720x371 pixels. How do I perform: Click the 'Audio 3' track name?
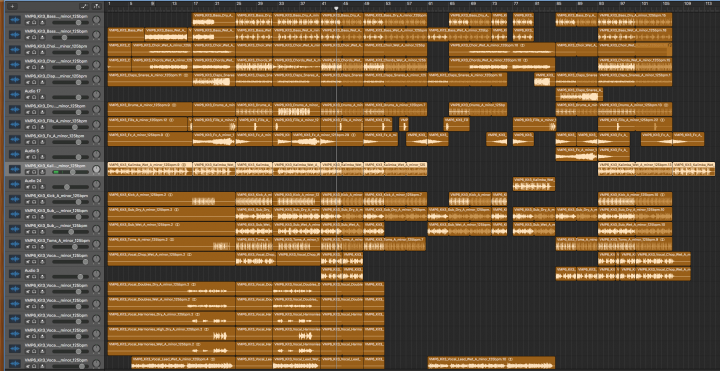pos(32,270)
